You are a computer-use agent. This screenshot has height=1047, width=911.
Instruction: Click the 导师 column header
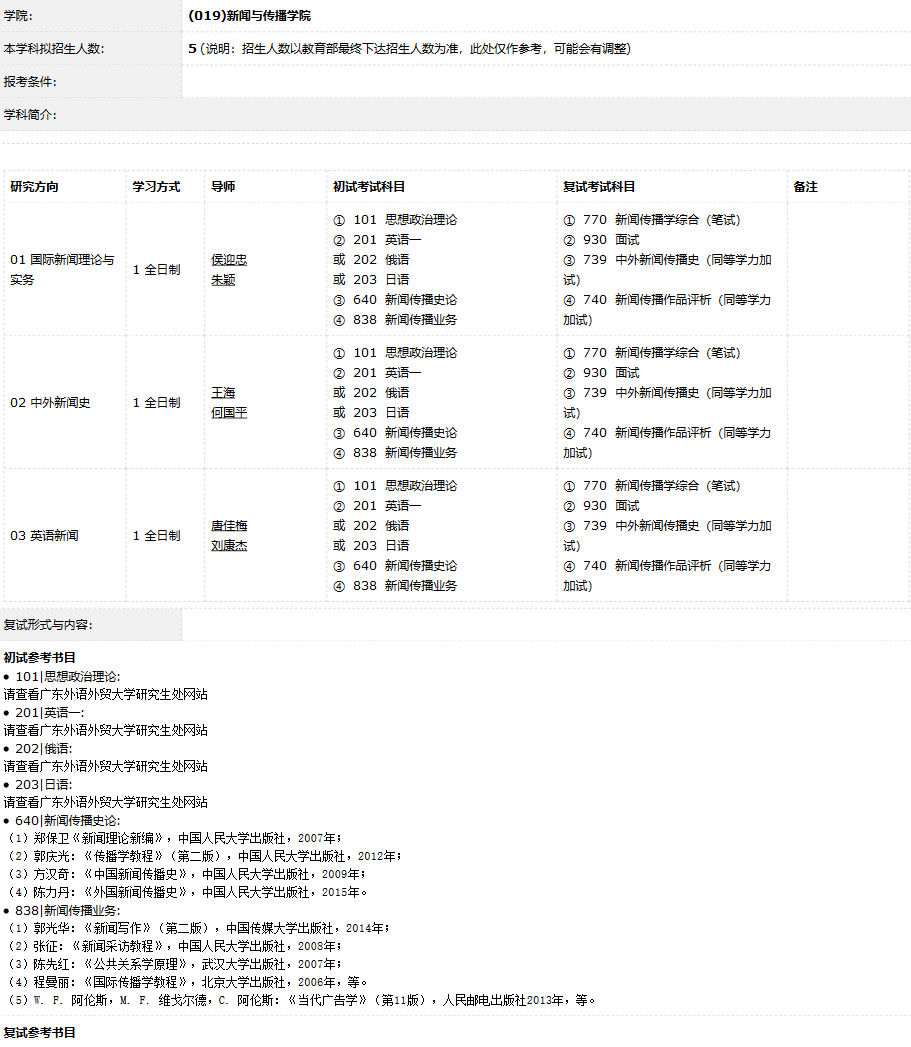223,187
